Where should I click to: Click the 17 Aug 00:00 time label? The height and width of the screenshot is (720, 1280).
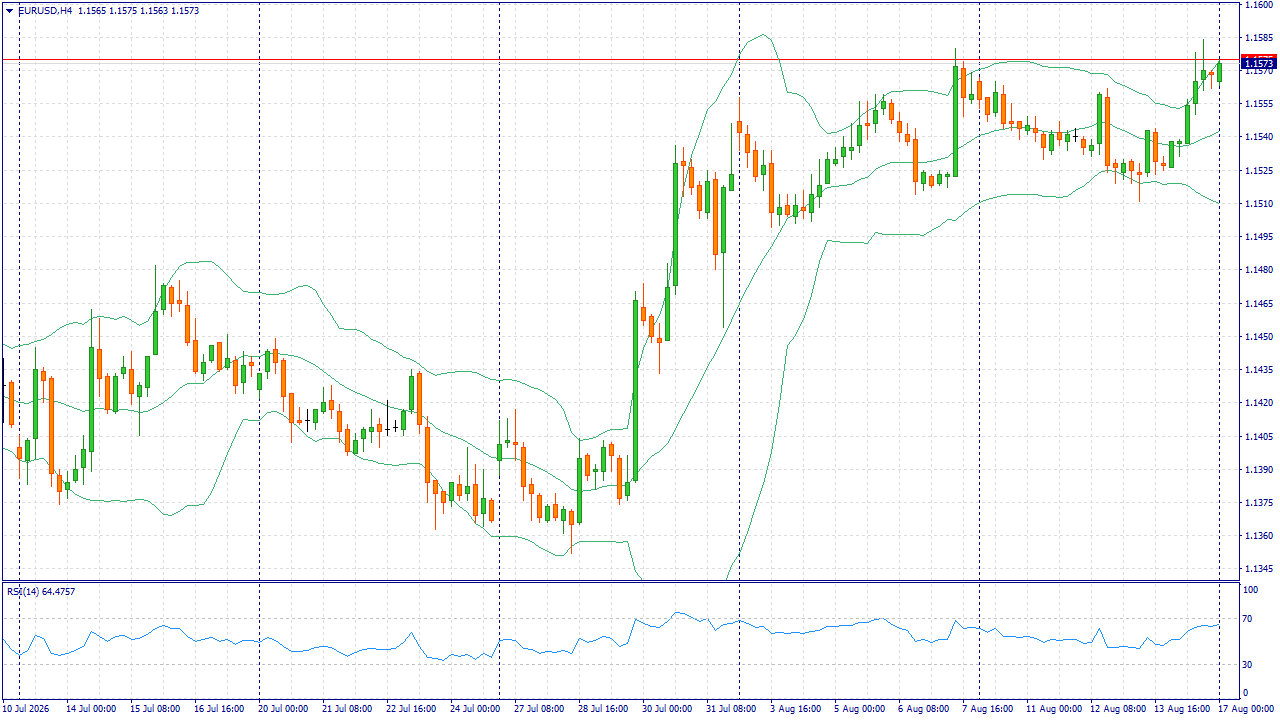pyautogui.click(x=1248, y=709)
